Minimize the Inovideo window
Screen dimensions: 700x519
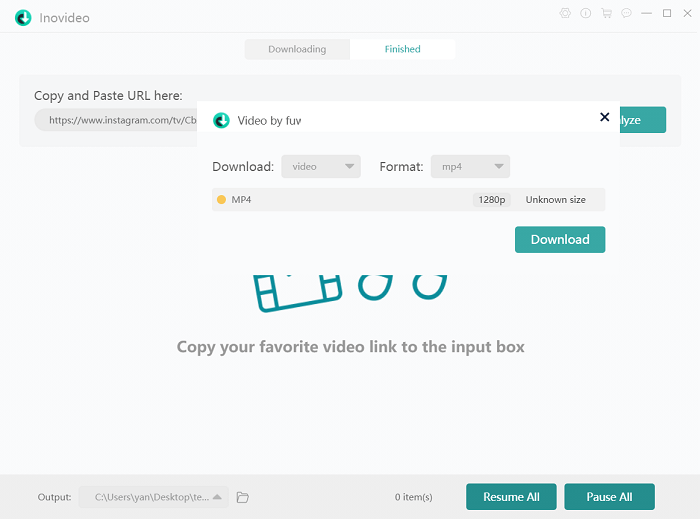click(x=646, y=13)
